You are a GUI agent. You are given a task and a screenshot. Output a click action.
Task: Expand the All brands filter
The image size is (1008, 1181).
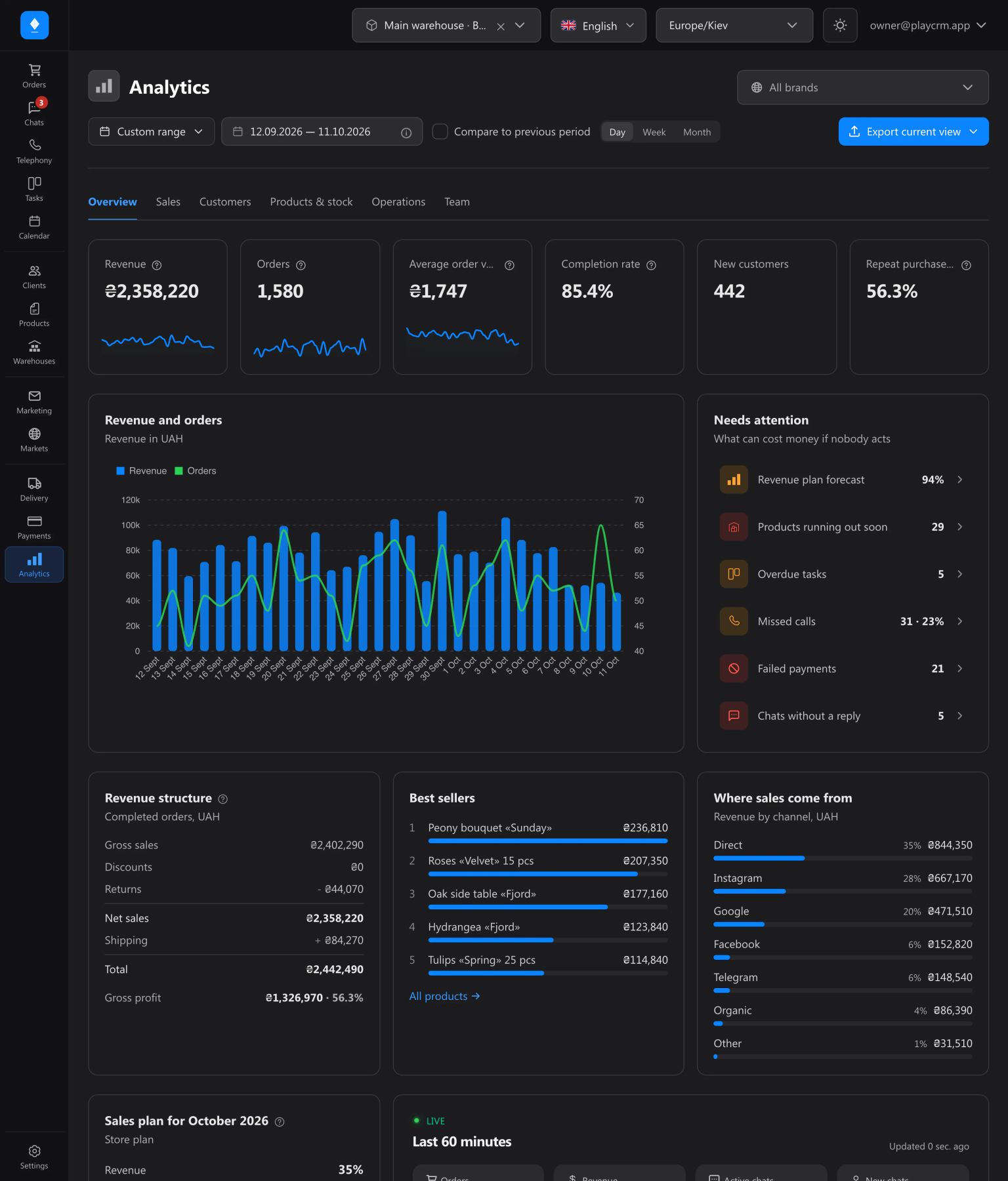click(862, 87)
